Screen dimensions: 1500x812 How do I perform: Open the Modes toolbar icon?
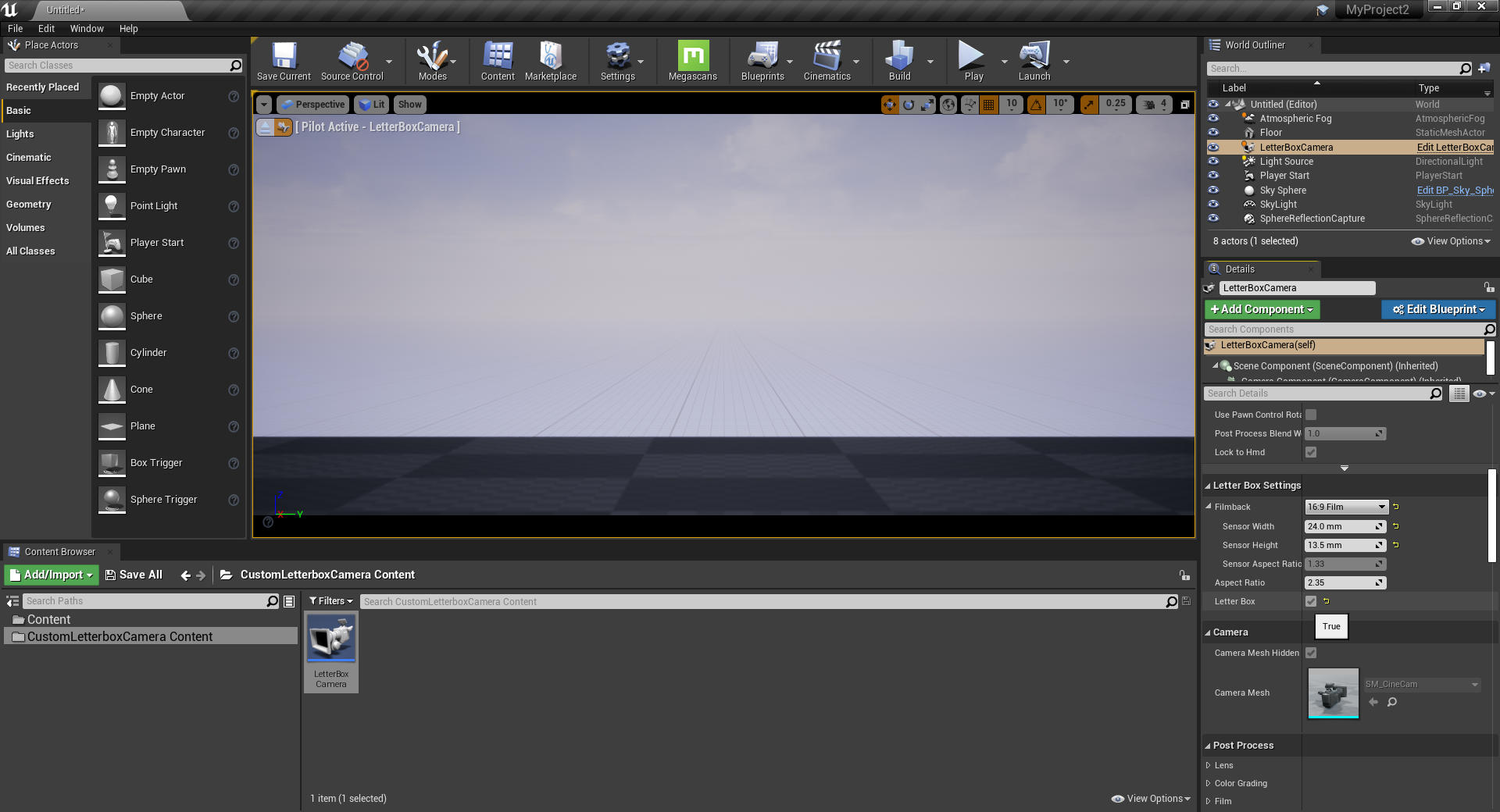point(432,61)
